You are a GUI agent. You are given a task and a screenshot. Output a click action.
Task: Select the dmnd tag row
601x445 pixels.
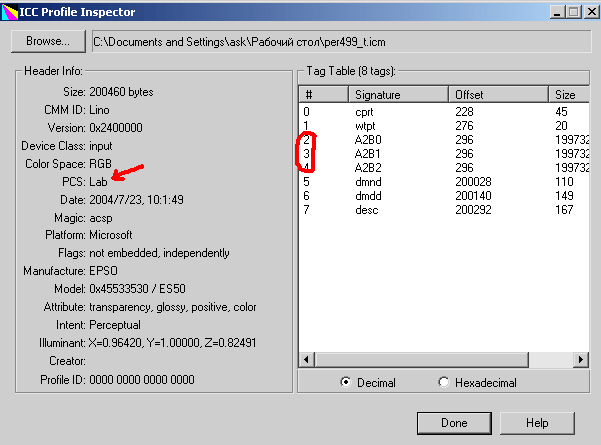pyautogui.click(x=444, y=182)
